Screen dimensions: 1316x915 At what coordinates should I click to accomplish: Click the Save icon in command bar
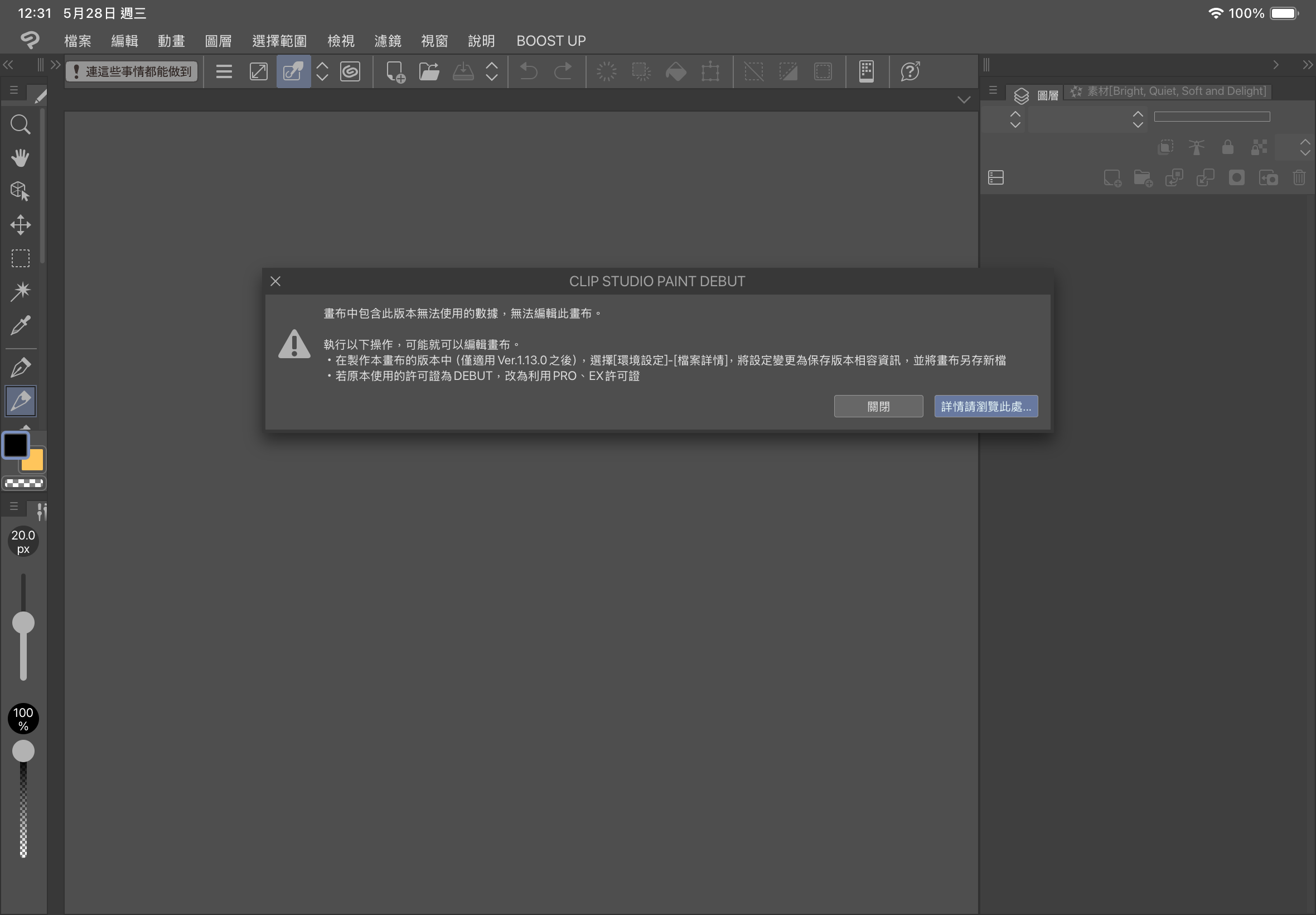pos(463,71)
